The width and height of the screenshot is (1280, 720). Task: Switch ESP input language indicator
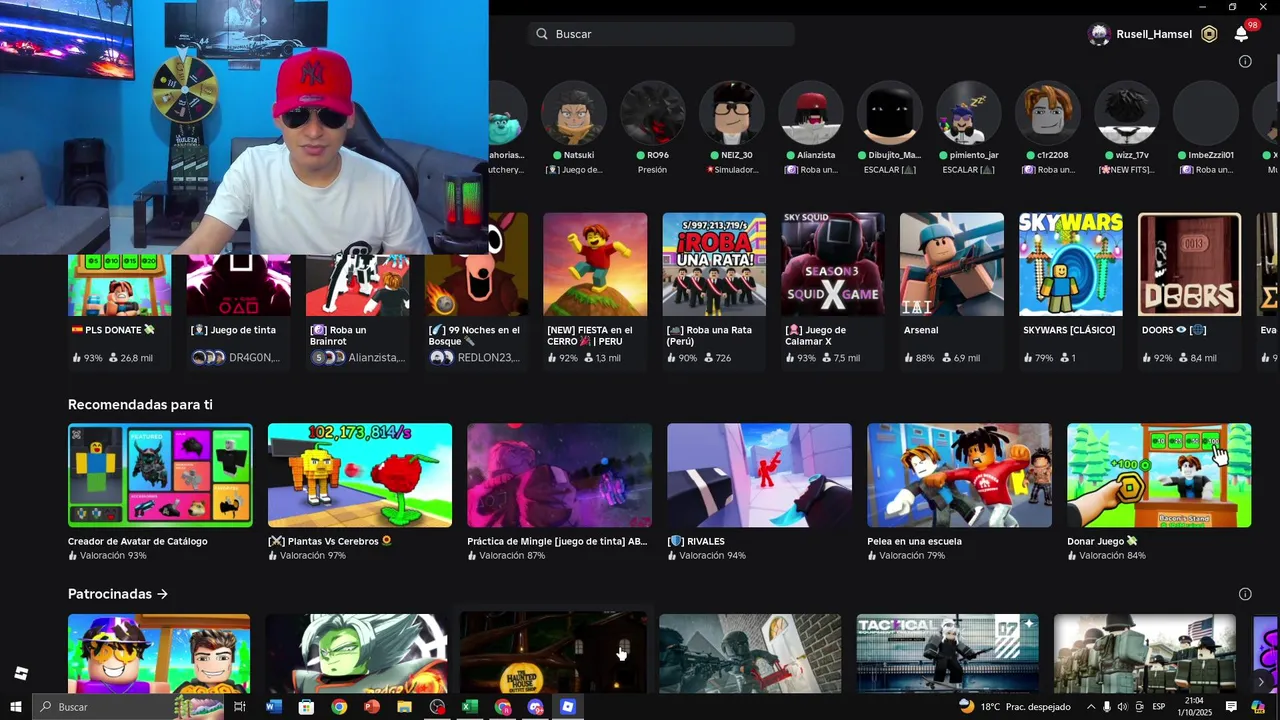[1159, 707]
